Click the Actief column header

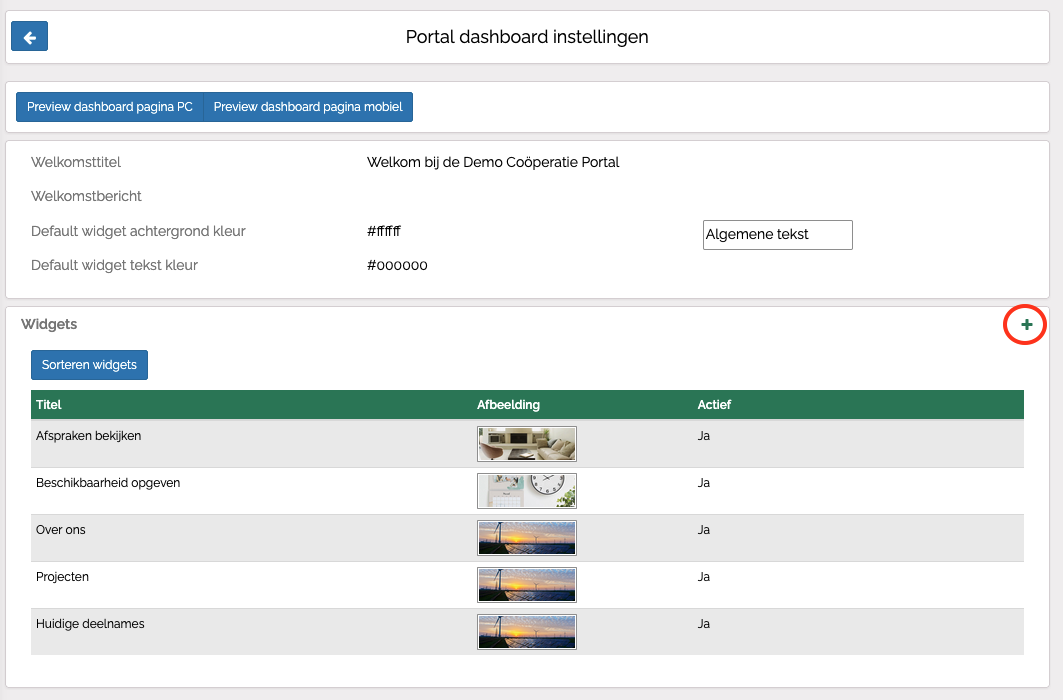point(714,405)
